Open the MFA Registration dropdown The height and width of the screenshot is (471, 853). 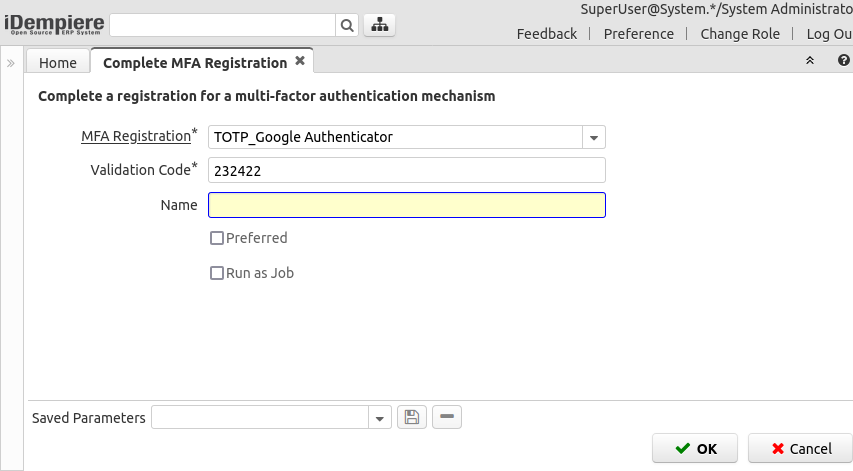click(x=594, y=137)
